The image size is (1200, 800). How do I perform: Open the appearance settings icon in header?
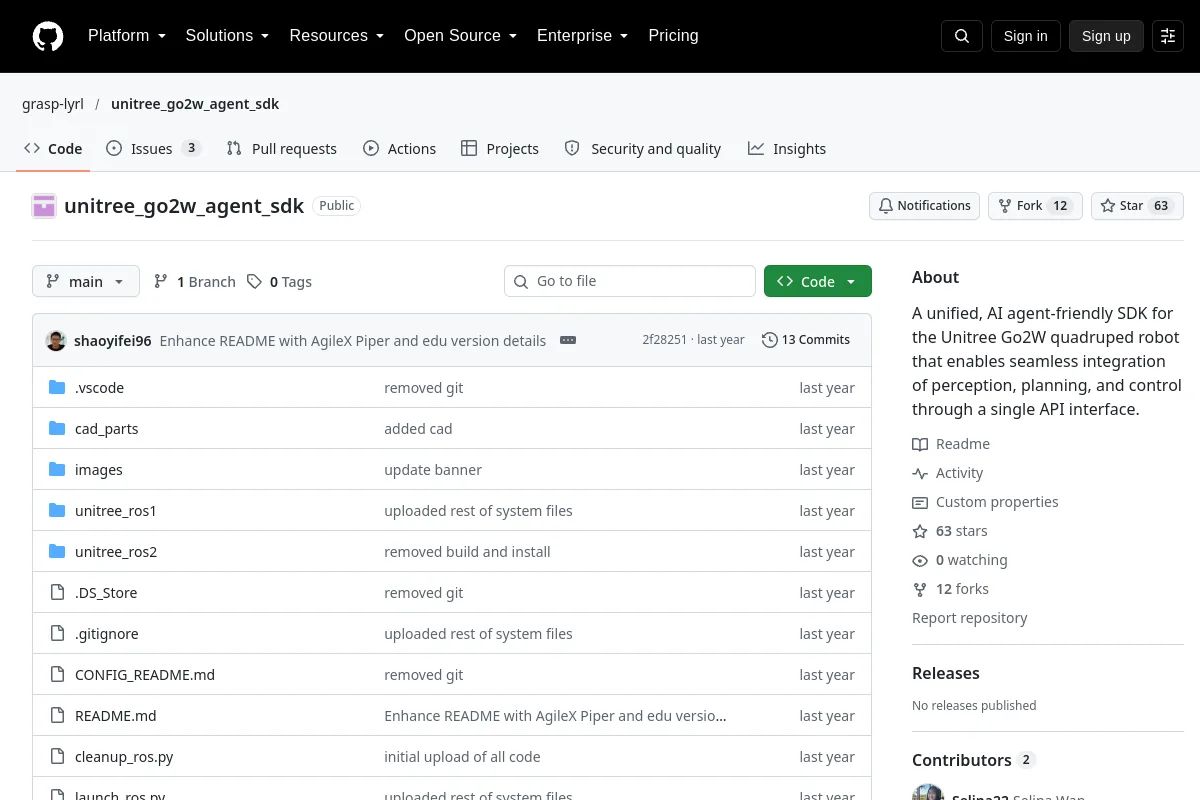click(x=1168, y=36)
